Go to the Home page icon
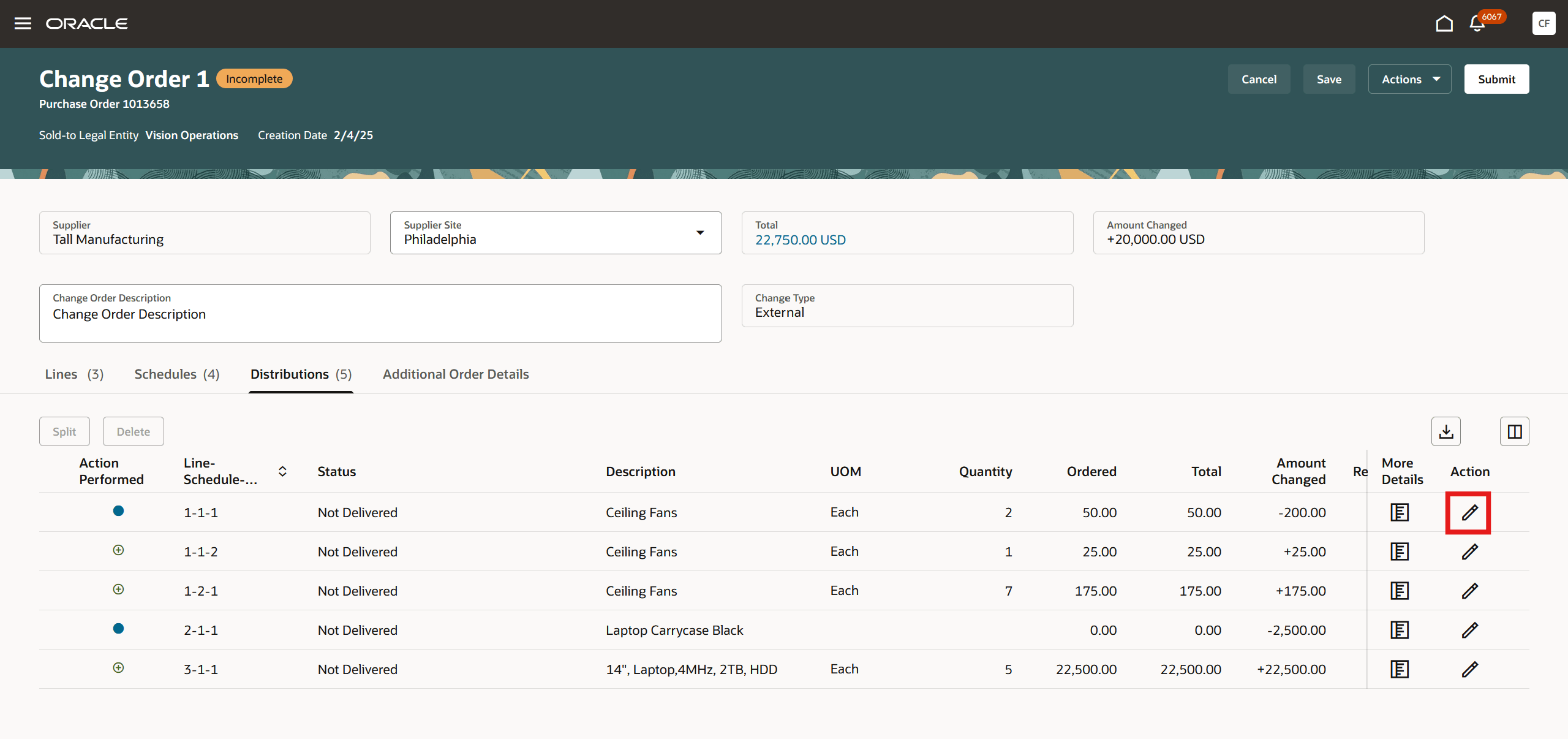The image size is (1568, 739). [x=1444, y=23]
